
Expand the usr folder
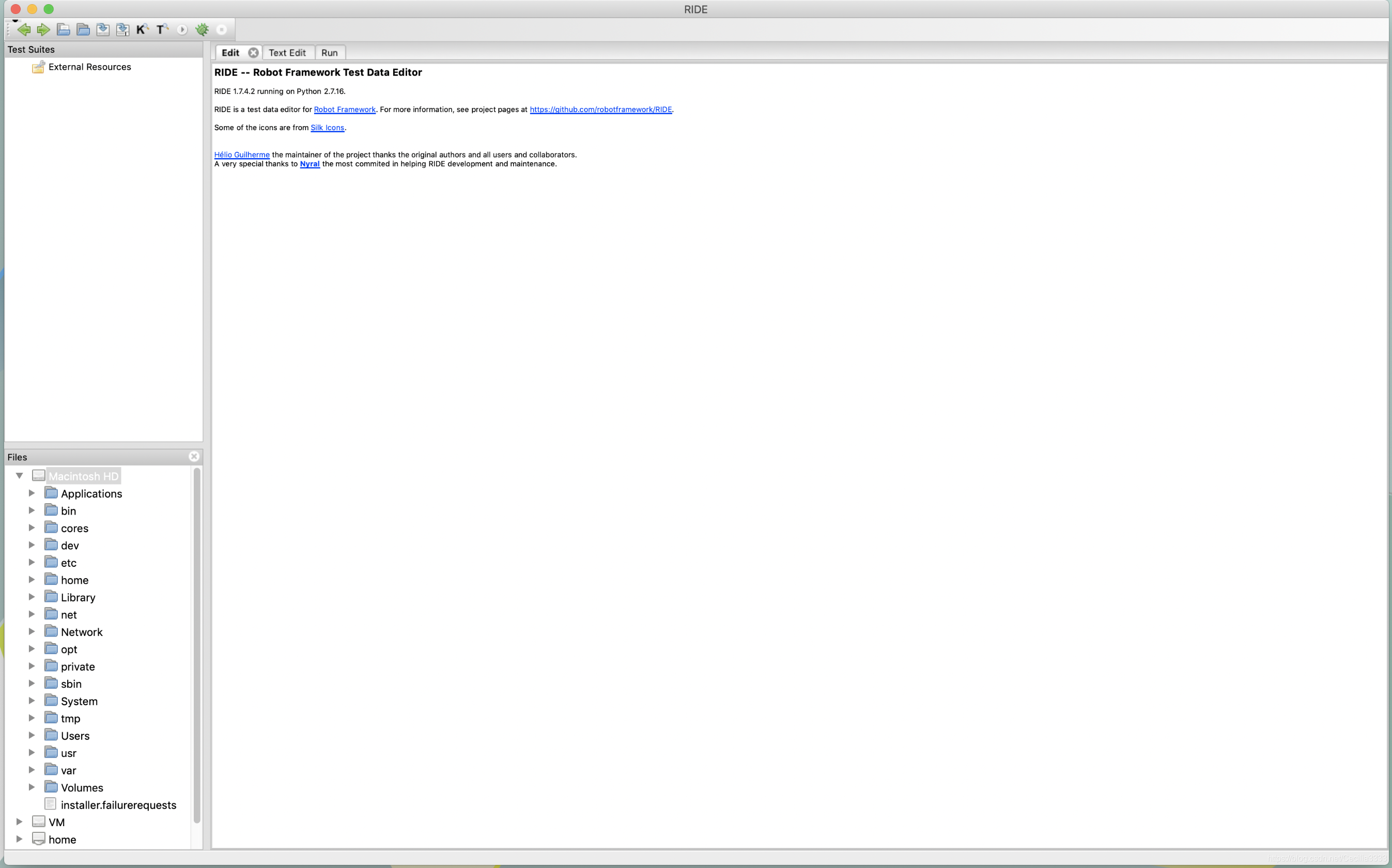point(32,753)
